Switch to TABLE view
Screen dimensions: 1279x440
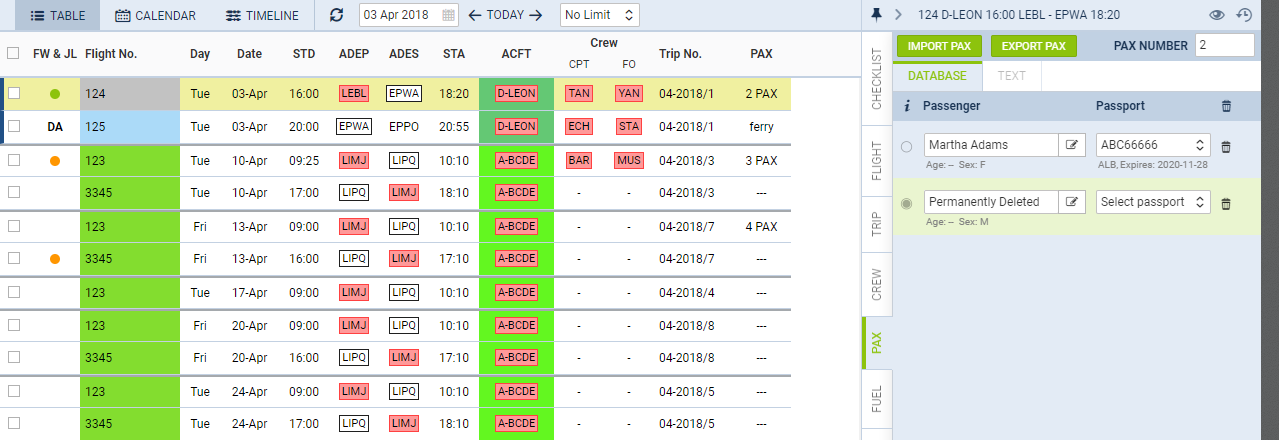click(57, 15)
